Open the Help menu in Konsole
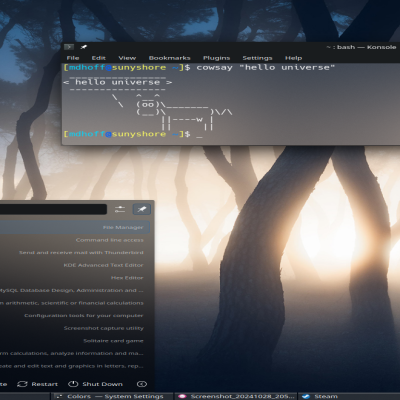This screenshot has height=400, width=400. pyautogui.click(x=293, y=58)
